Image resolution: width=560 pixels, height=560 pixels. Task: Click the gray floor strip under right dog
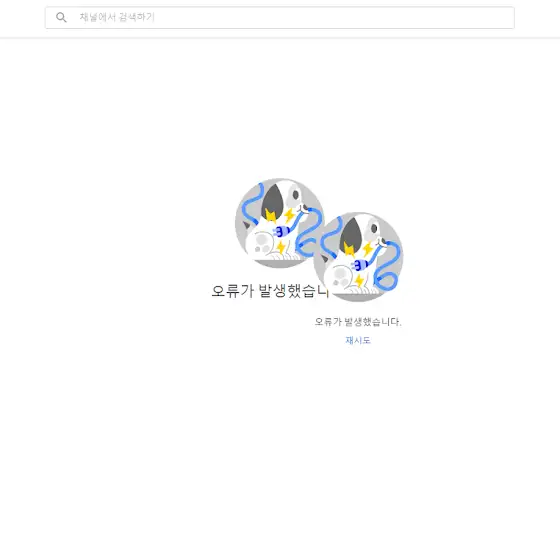pyautogui.click(x=358, y=297)
